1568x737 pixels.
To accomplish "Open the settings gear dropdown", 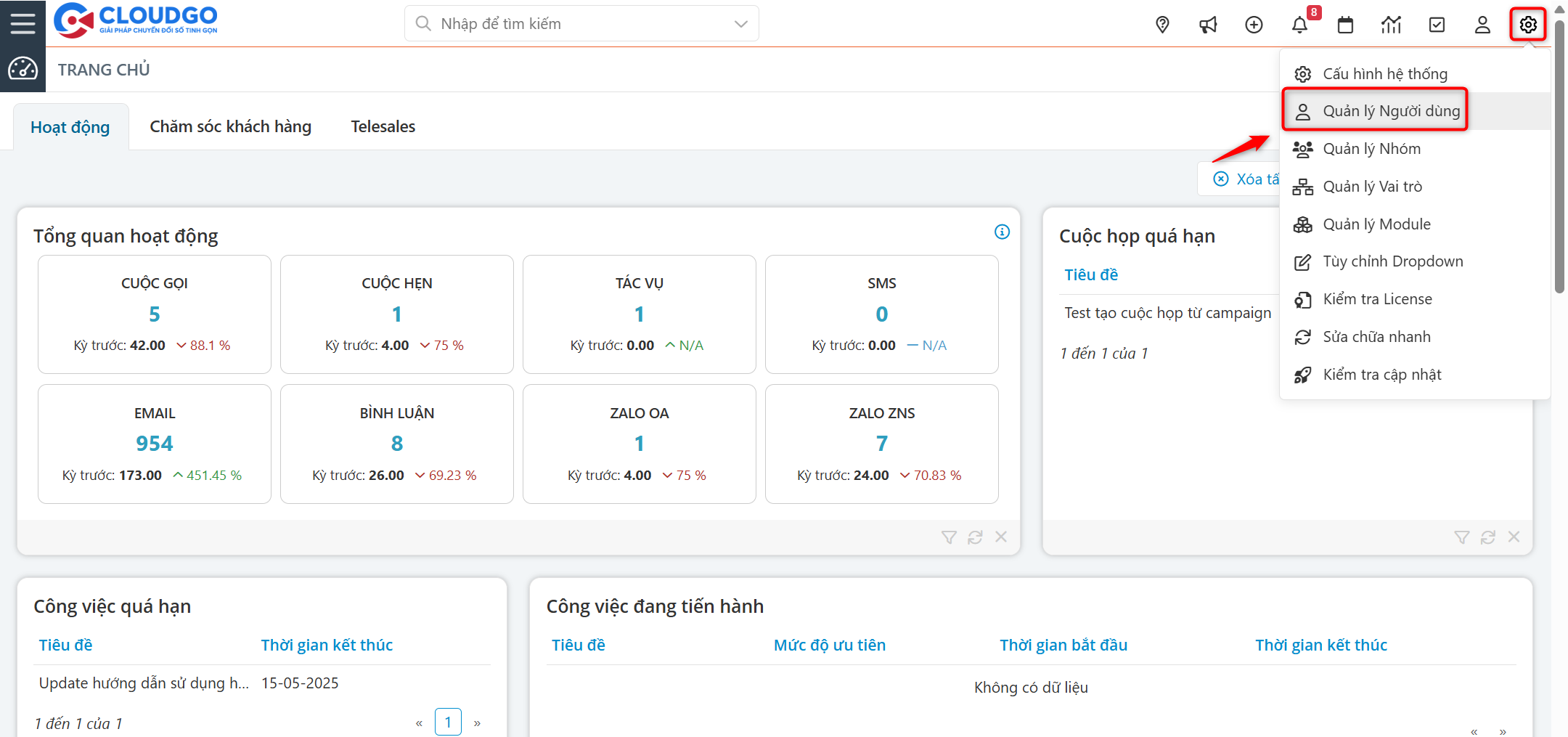I will [x=1528, y=25].
